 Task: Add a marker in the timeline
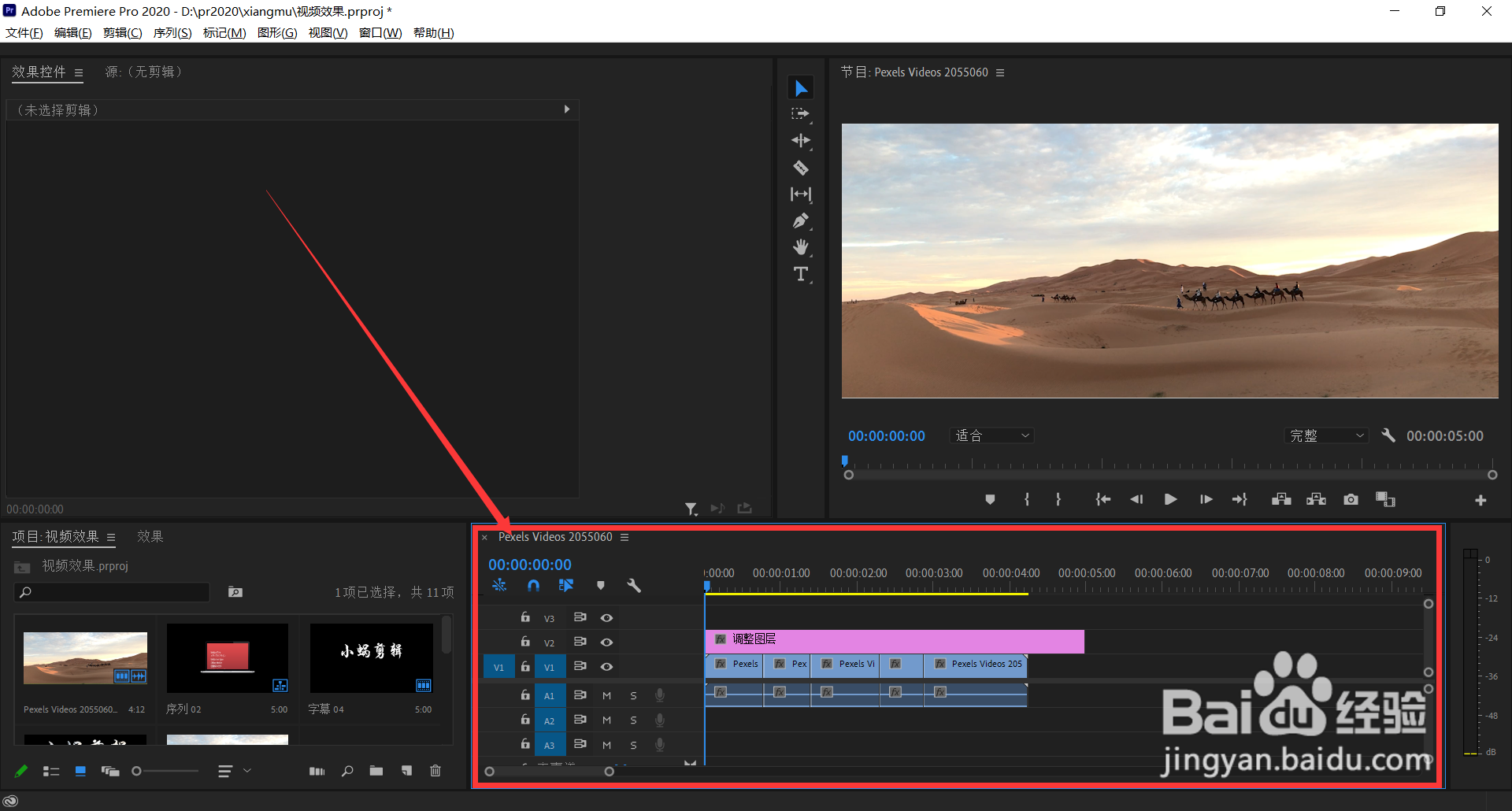point(601,586)
